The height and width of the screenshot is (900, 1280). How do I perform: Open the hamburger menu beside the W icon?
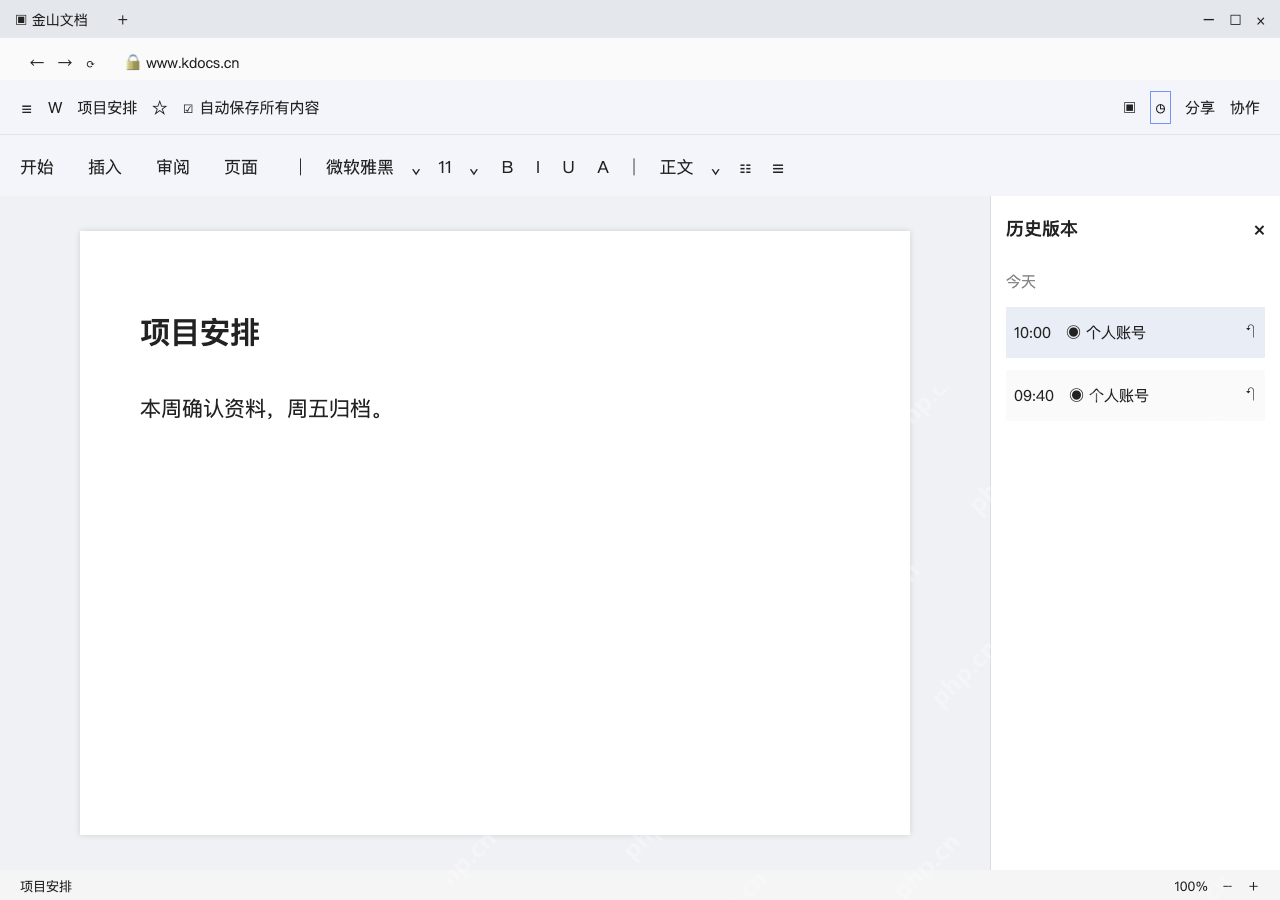[26, 109]
